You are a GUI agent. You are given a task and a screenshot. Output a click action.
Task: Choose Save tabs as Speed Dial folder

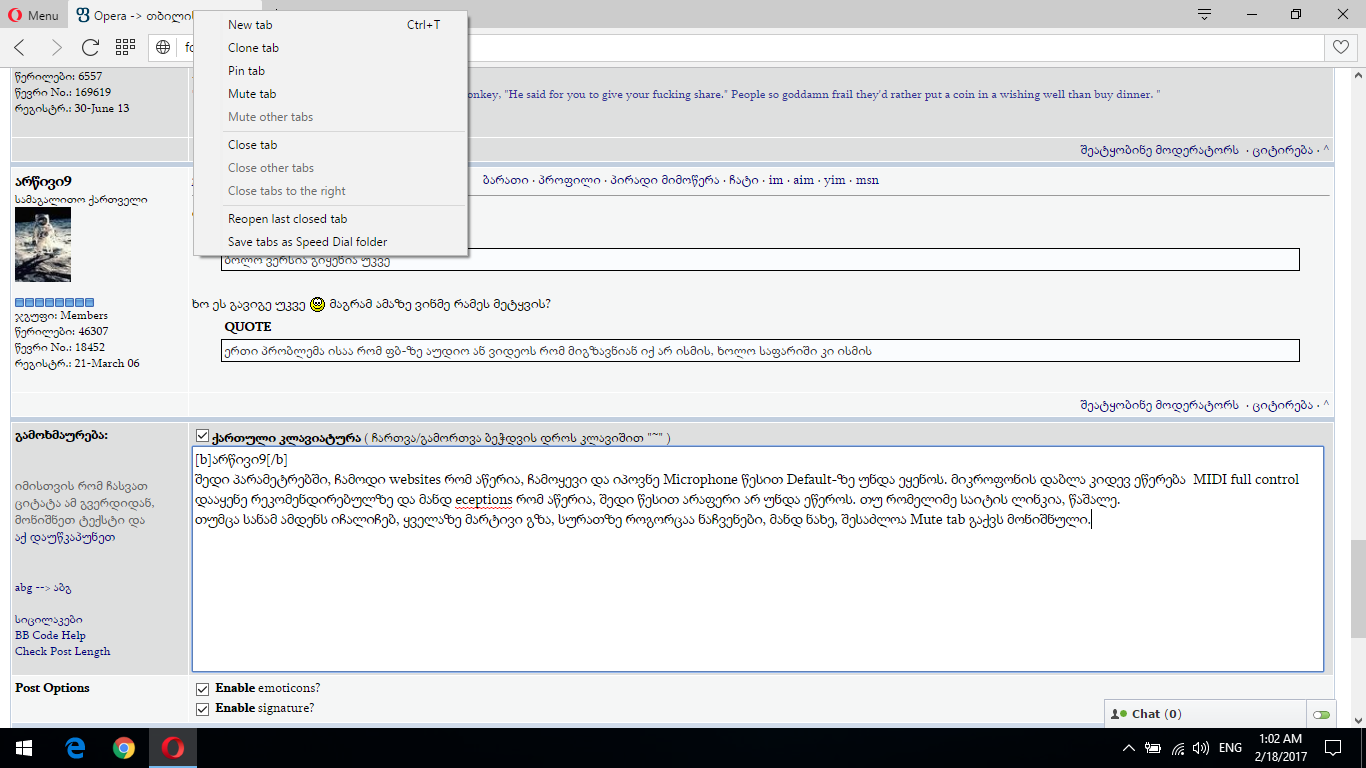click(x=331, y=242)
